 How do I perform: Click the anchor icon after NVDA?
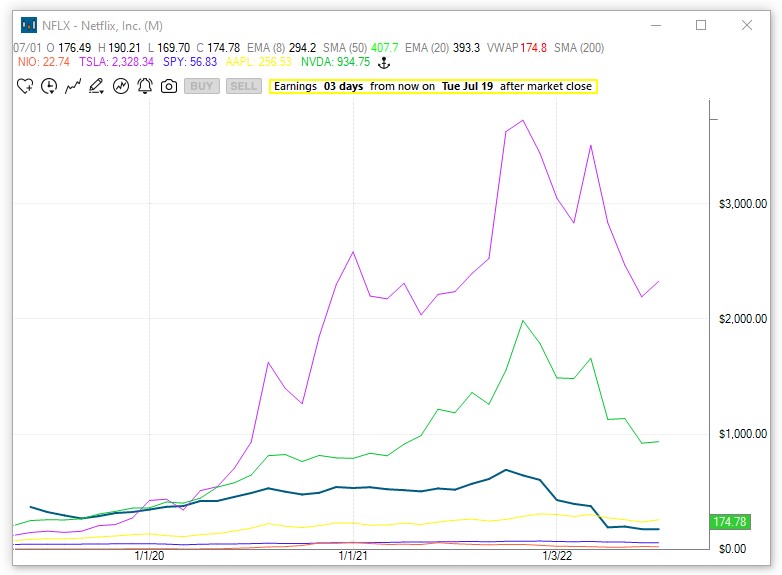click(x=382, y=62)
